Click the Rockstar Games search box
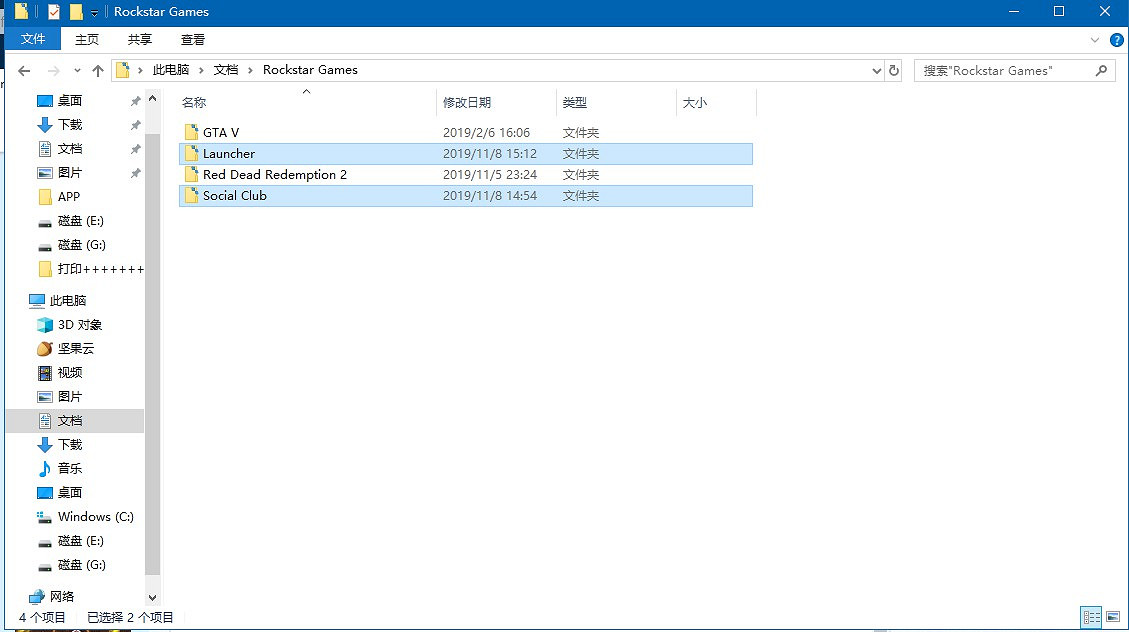The height and width of the screenshot is (632, 1129). (1005, 71)
